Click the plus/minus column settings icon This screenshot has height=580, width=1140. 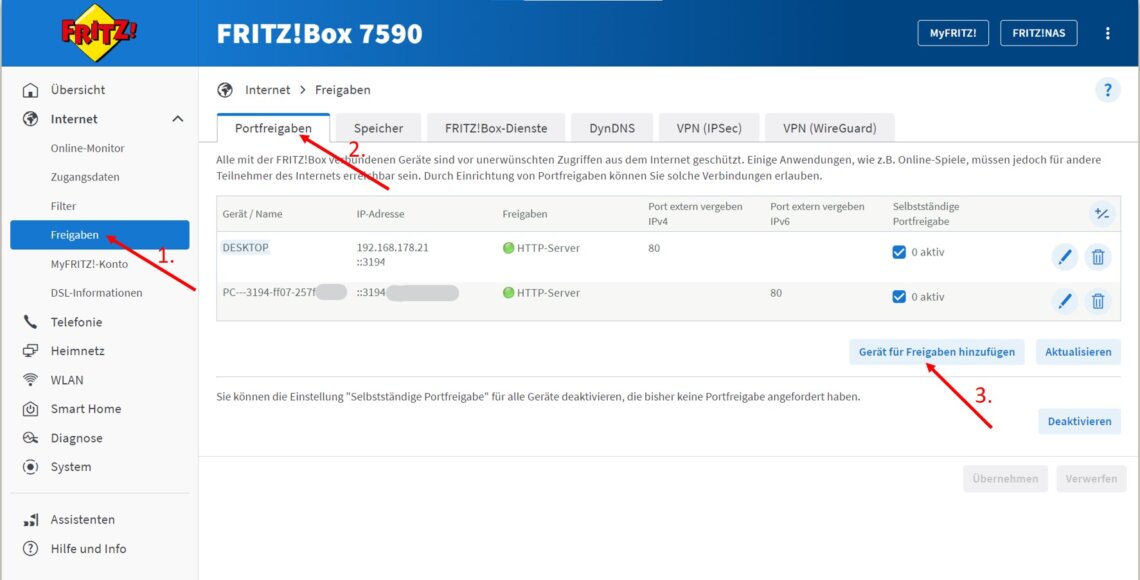tap(1101, 213)
